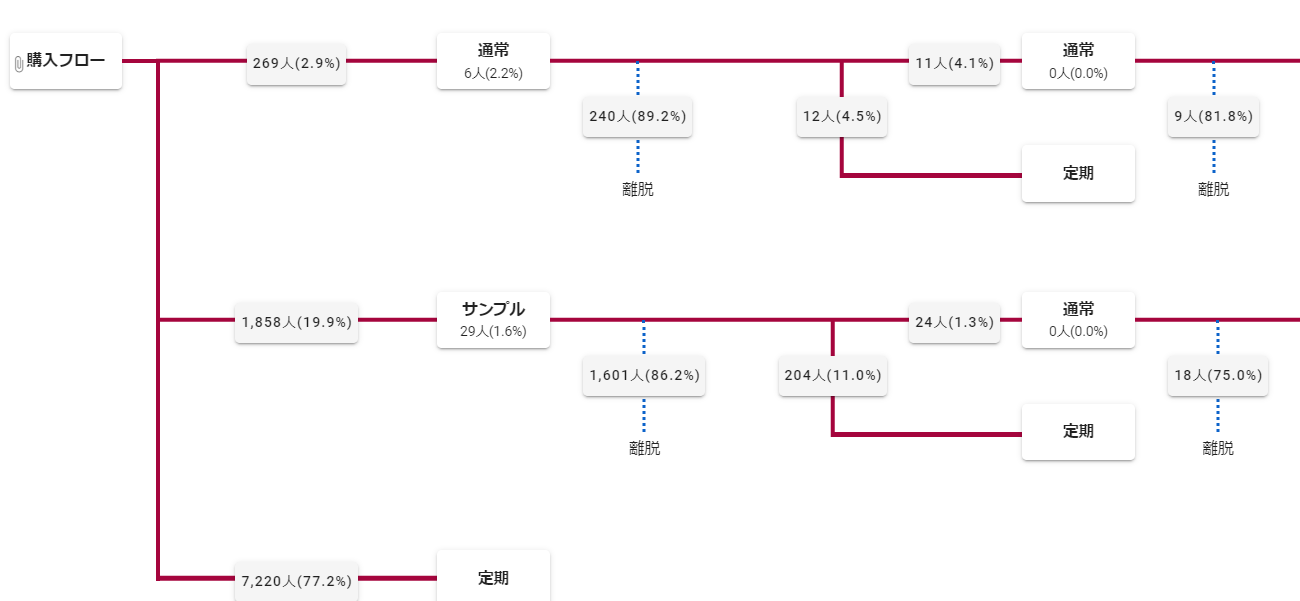The image size is (1300, 601).
Task: Click the 7,220人(77.2%) badge
Action: pos(296,580)
